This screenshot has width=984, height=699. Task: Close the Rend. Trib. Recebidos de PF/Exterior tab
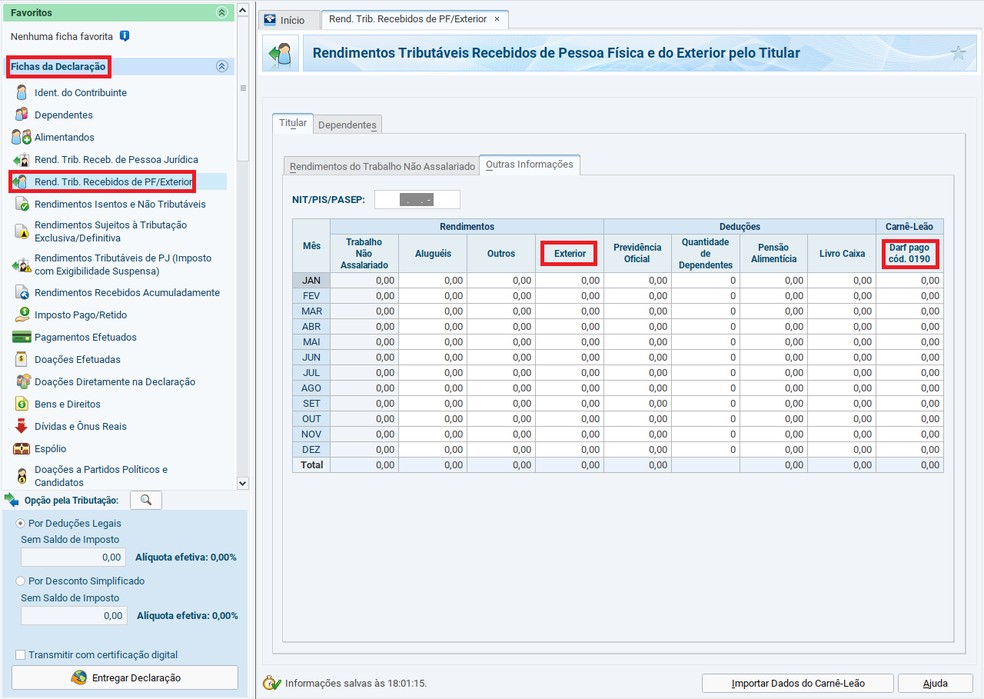click(x=497, y=19)
